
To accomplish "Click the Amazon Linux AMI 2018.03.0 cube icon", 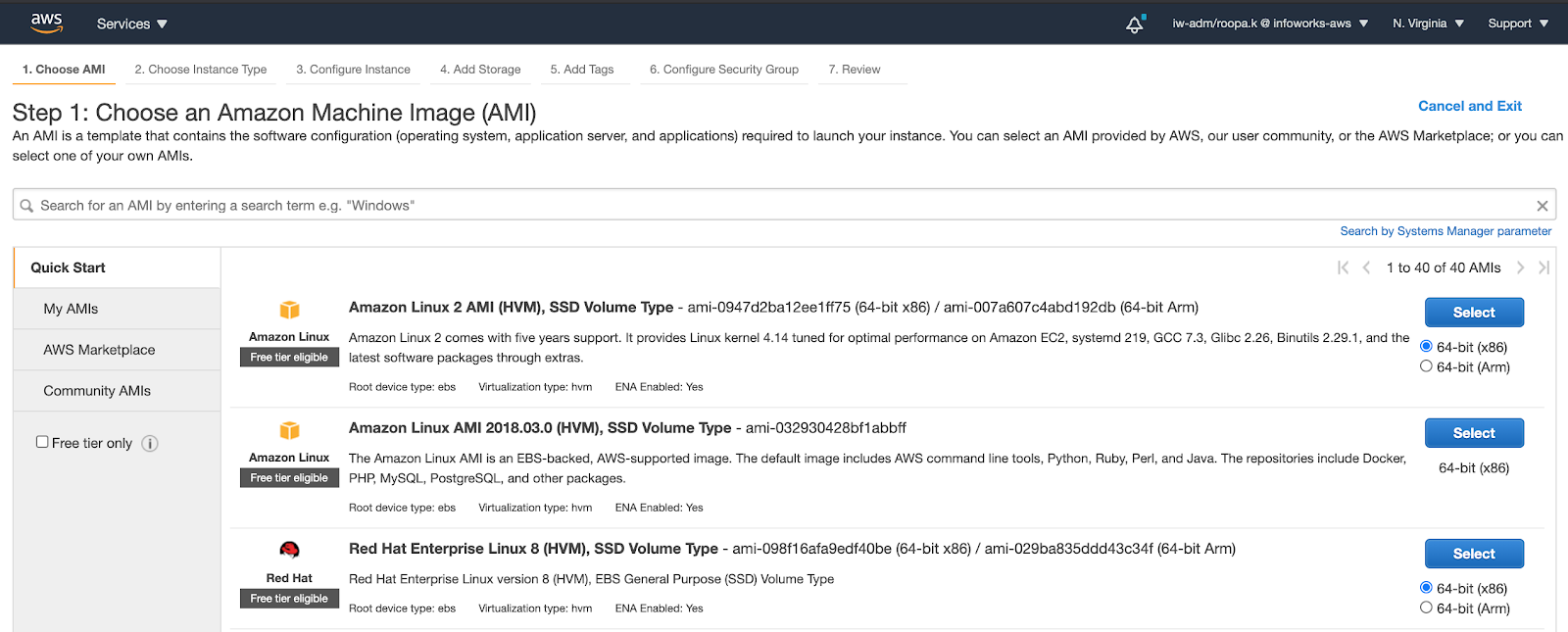I will pyautogui.click(x=289, y=430).
